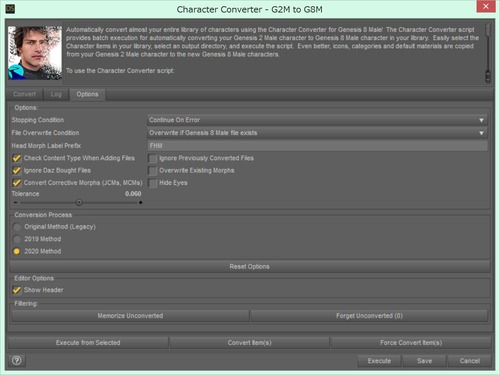The width and height of the screenshot is (500, 375).
Task: Click the Tolerance slider handle
Action: [79, 202]
